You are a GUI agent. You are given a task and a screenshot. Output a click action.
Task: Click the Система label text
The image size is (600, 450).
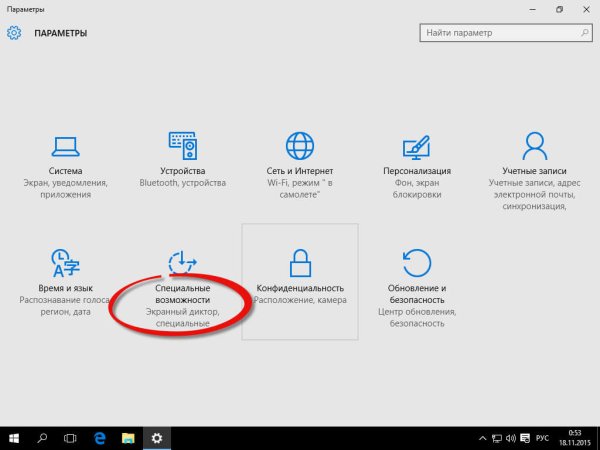[x=65, y=171]
